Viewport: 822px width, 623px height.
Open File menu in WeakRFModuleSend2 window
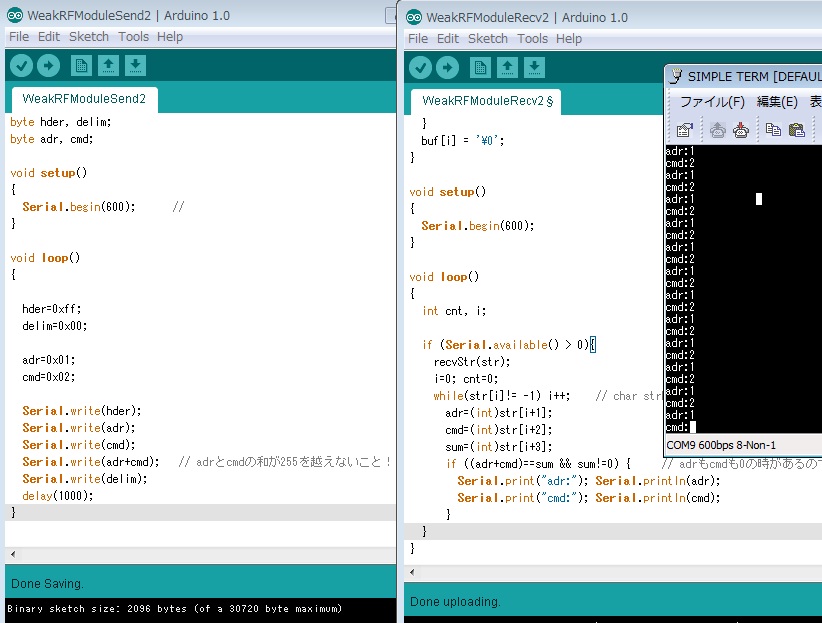[19, 37]
